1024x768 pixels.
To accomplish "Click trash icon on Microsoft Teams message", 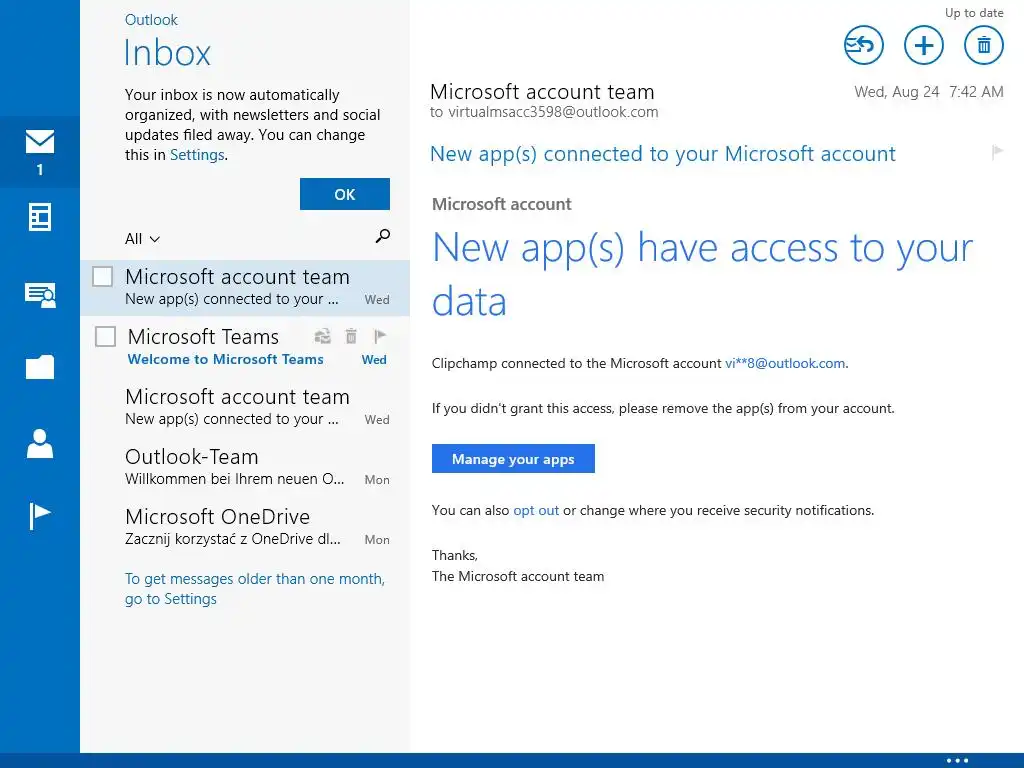I will click(x=351, y=336).
